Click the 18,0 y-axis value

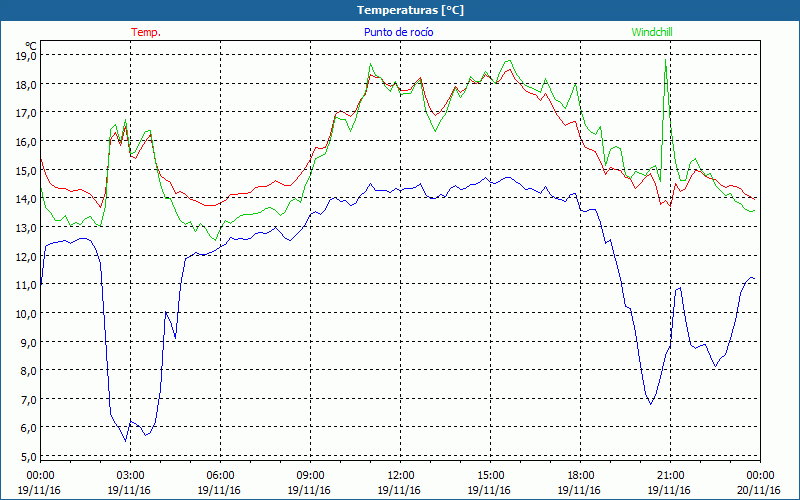(x=26, y=84)
